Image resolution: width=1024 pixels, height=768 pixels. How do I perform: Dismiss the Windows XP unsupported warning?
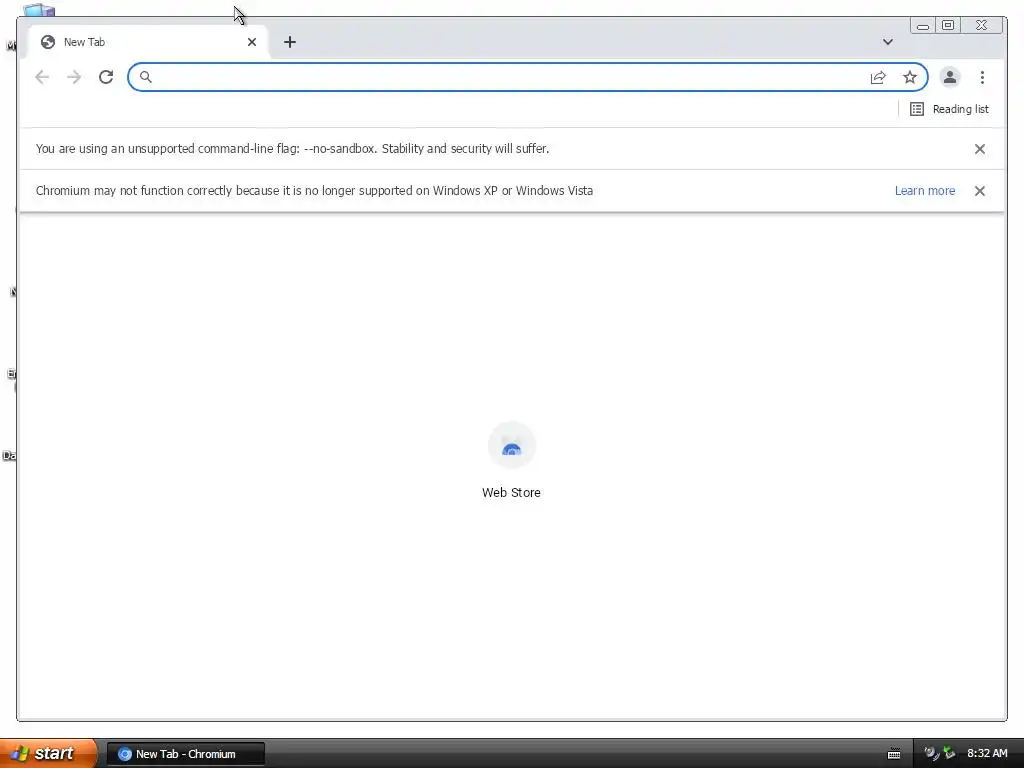[980, 191]
